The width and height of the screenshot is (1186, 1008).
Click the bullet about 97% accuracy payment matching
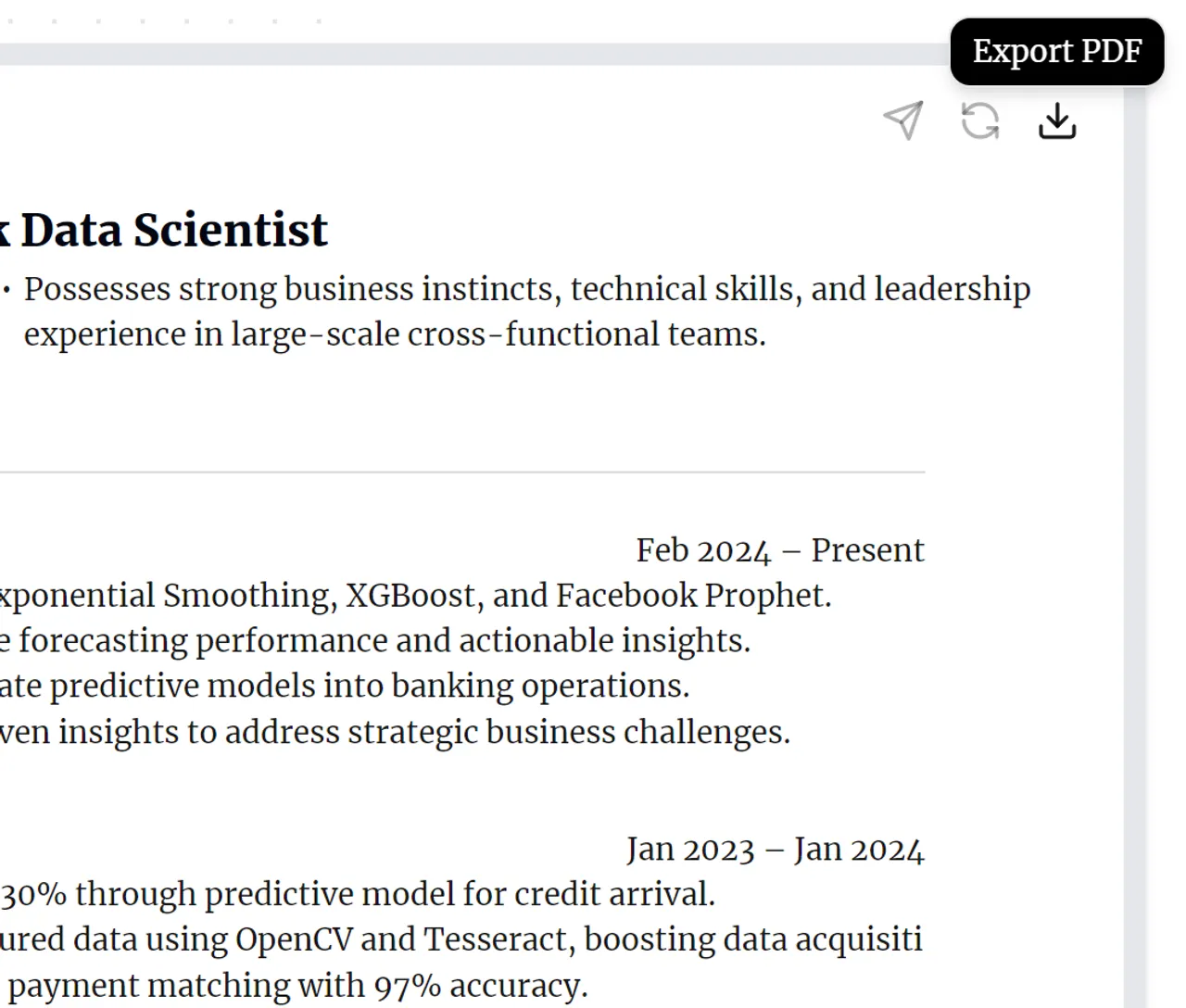tap(296, 985)
